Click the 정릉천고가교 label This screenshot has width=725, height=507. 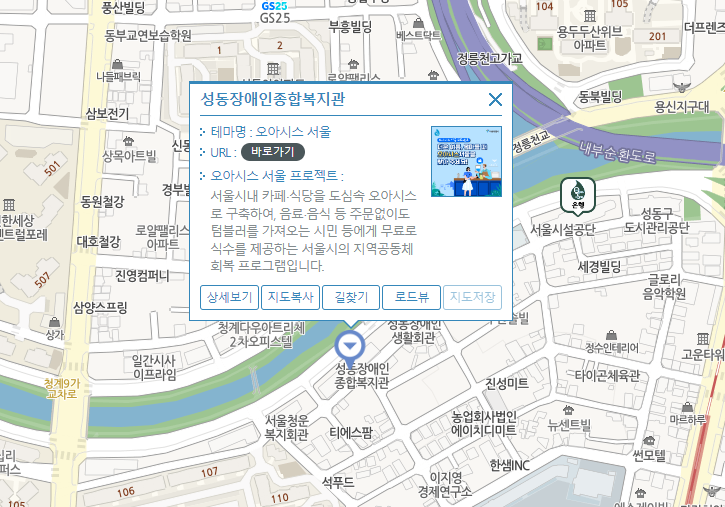click(490, 59)
